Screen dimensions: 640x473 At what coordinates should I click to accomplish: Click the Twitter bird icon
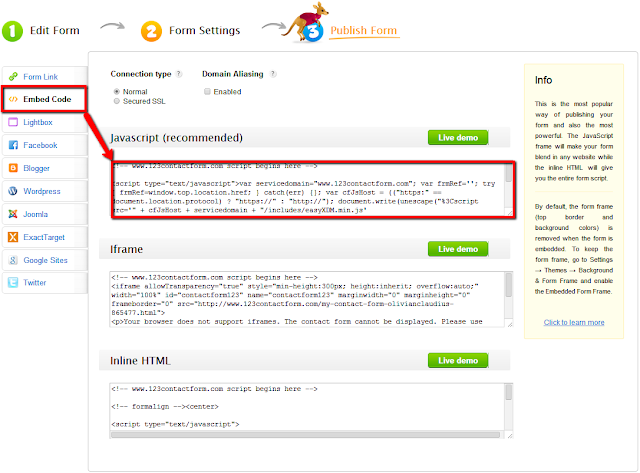13,282
